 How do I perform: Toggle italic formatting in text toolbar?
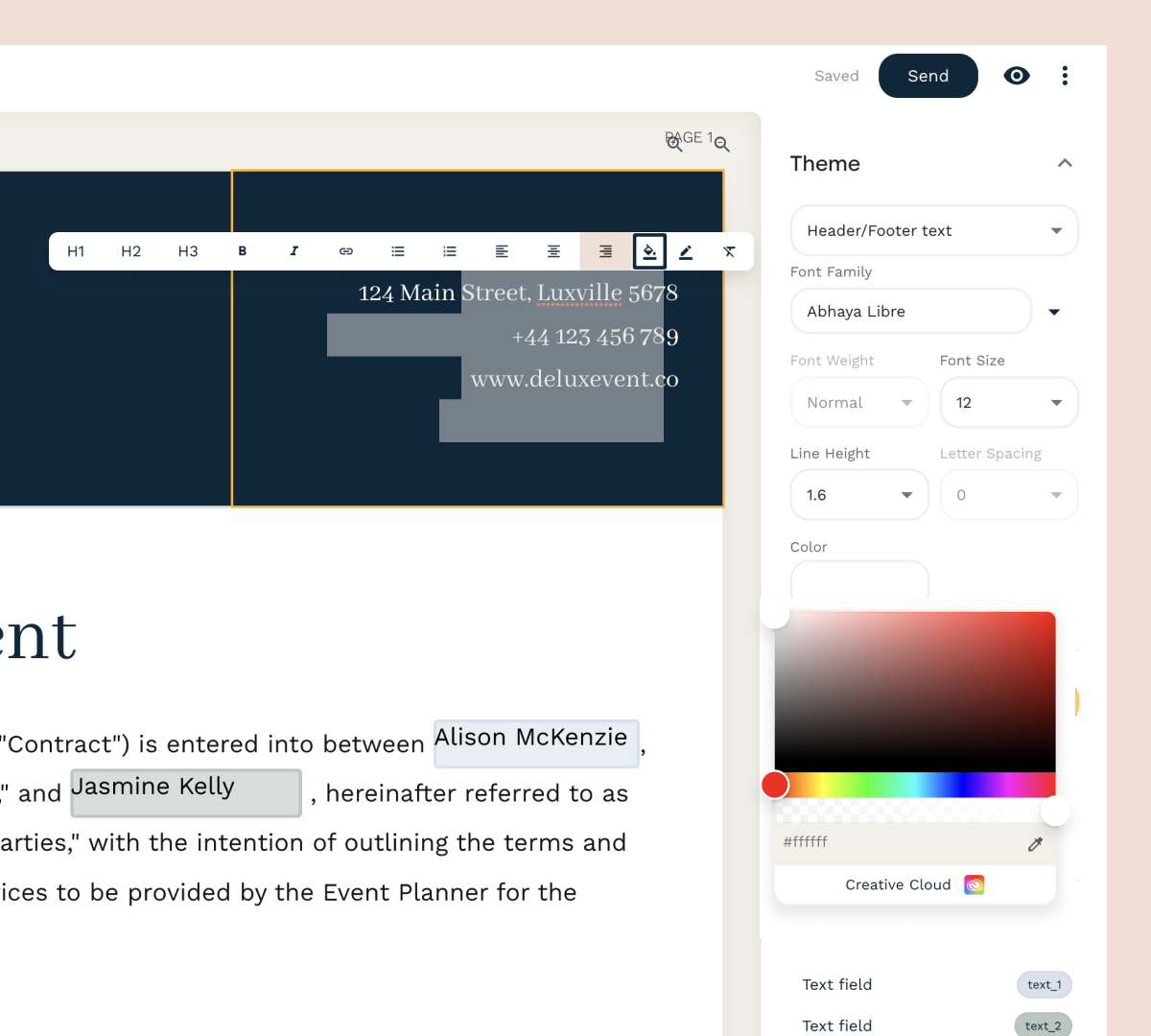[294, 251]
